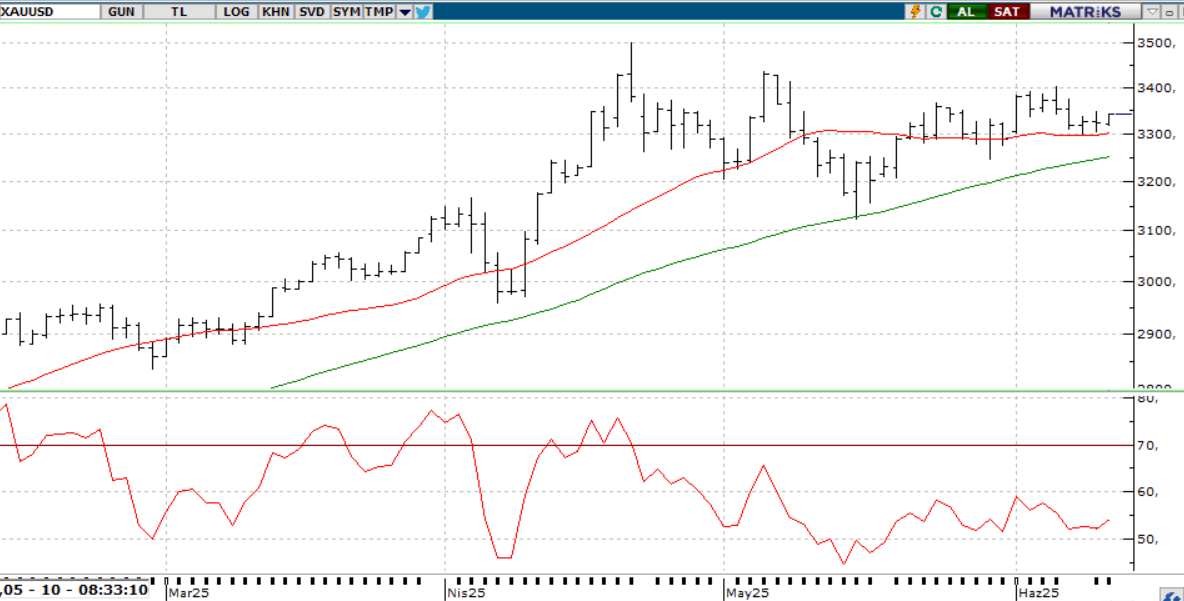This screenshot has width=1184, height=601.
Task: Click the 3300 price axis label
Action: [x=1155, y=134]
